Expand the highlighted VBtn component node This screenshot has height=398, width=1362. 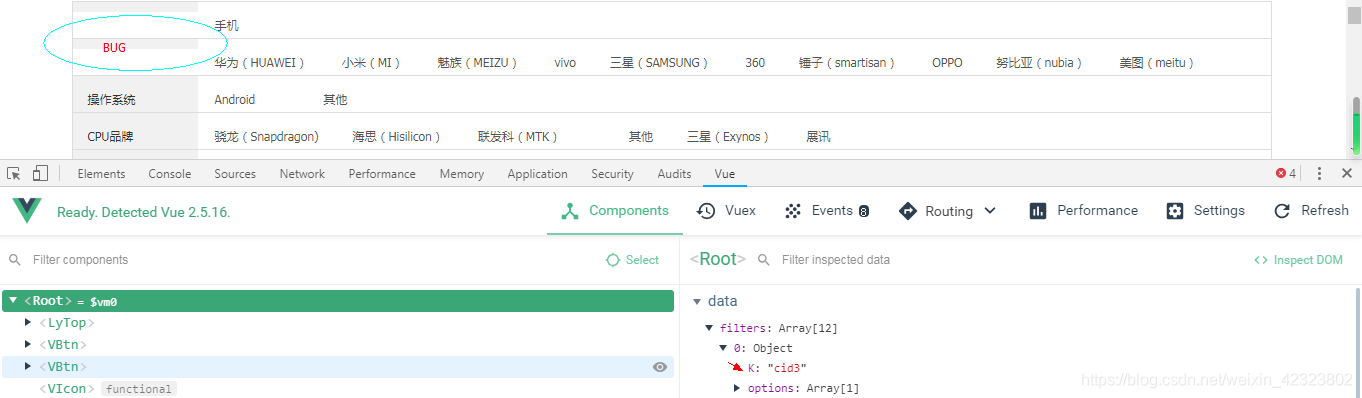click(29, 367)
